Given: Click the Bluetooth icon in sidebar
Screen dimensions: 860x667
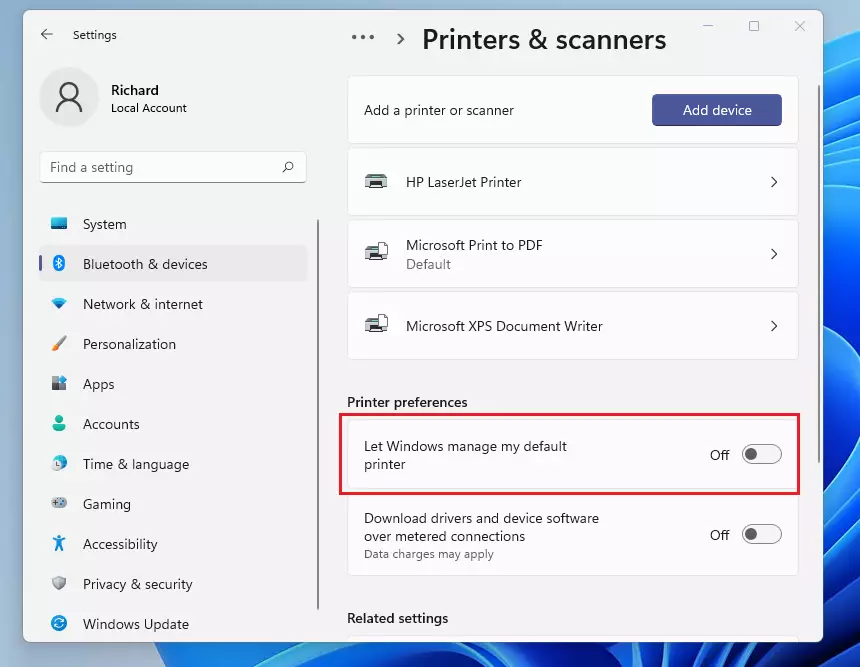Looking at the screenshot, I should (x=59, y=263).
